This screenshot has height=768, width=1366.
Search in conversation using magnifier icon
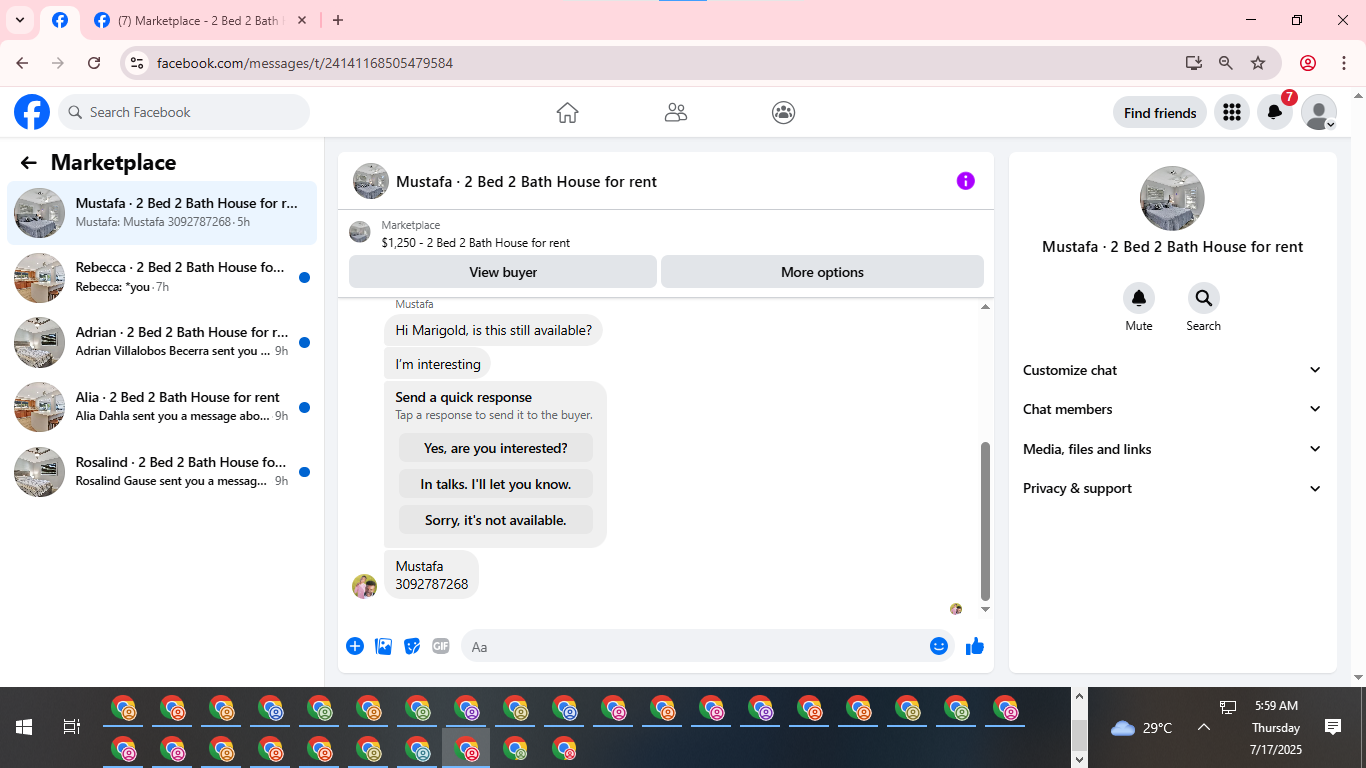click(1204, 298)
